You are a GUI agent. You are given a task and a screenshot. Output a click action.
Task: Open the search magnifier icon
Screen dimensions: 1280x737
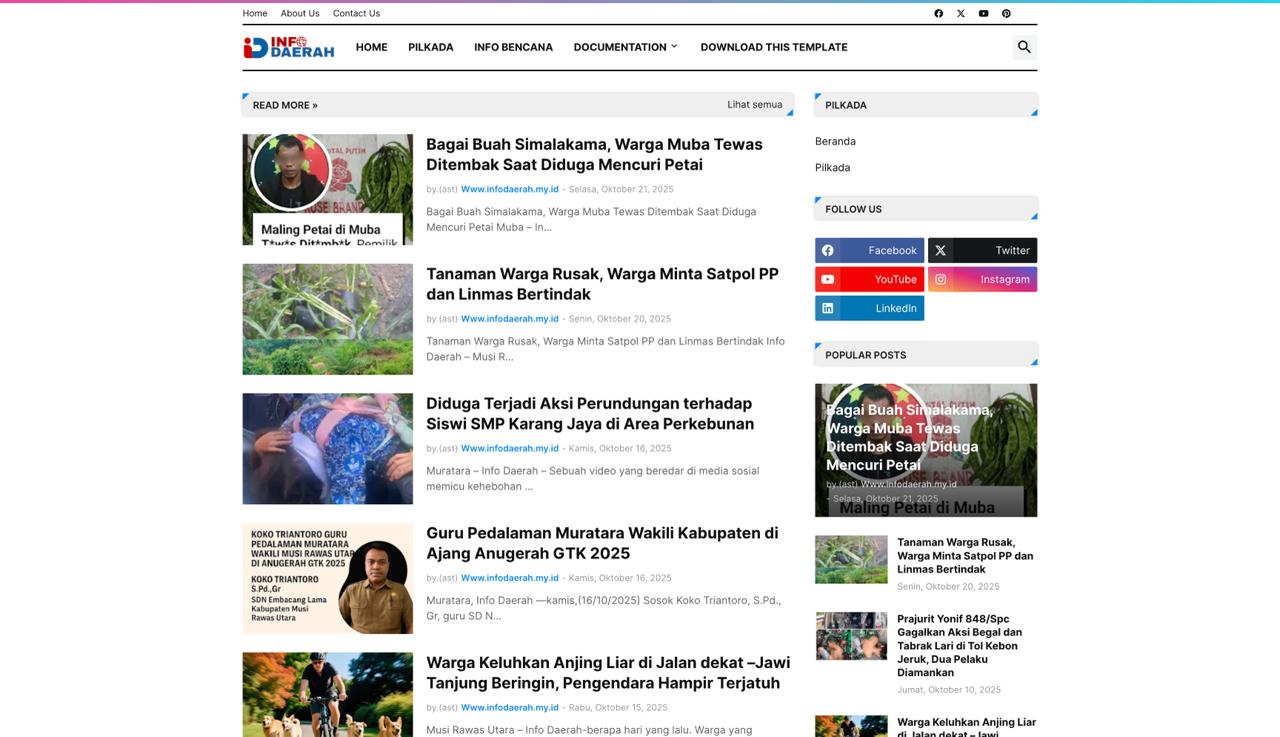(x=1023, y=46)
